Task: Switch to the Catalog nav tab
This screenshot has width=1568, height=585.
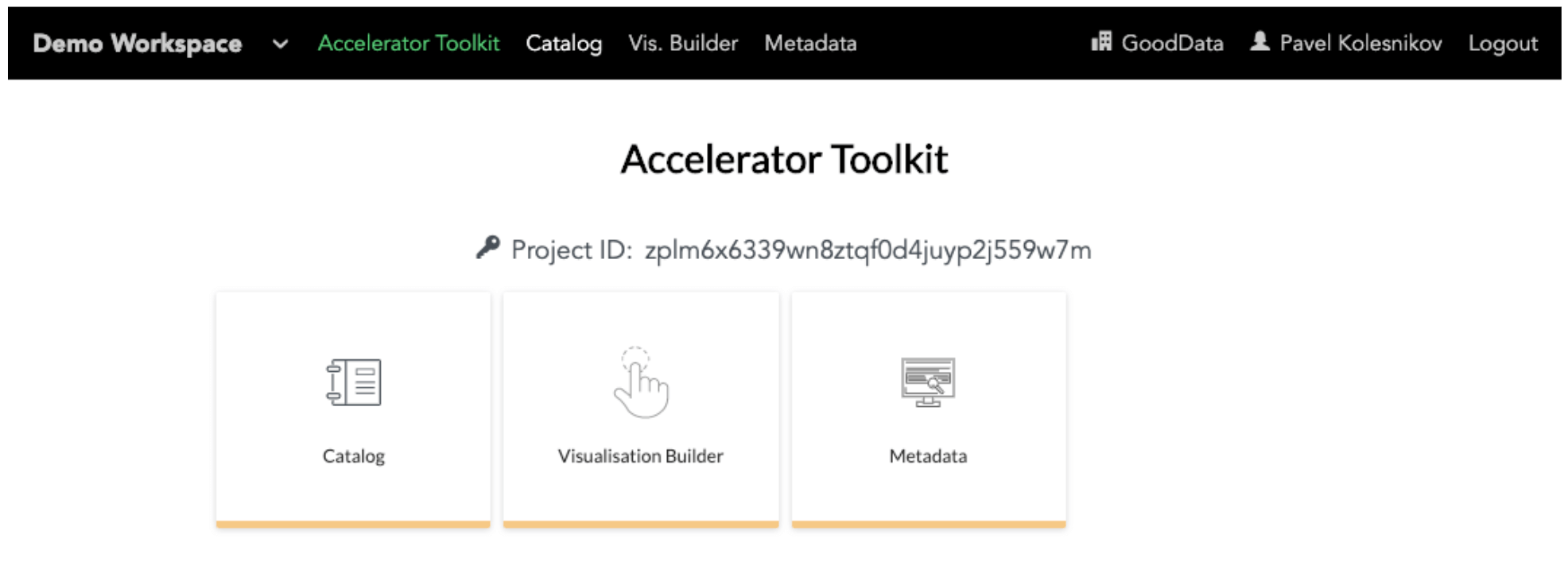Action: coord(564,44)
